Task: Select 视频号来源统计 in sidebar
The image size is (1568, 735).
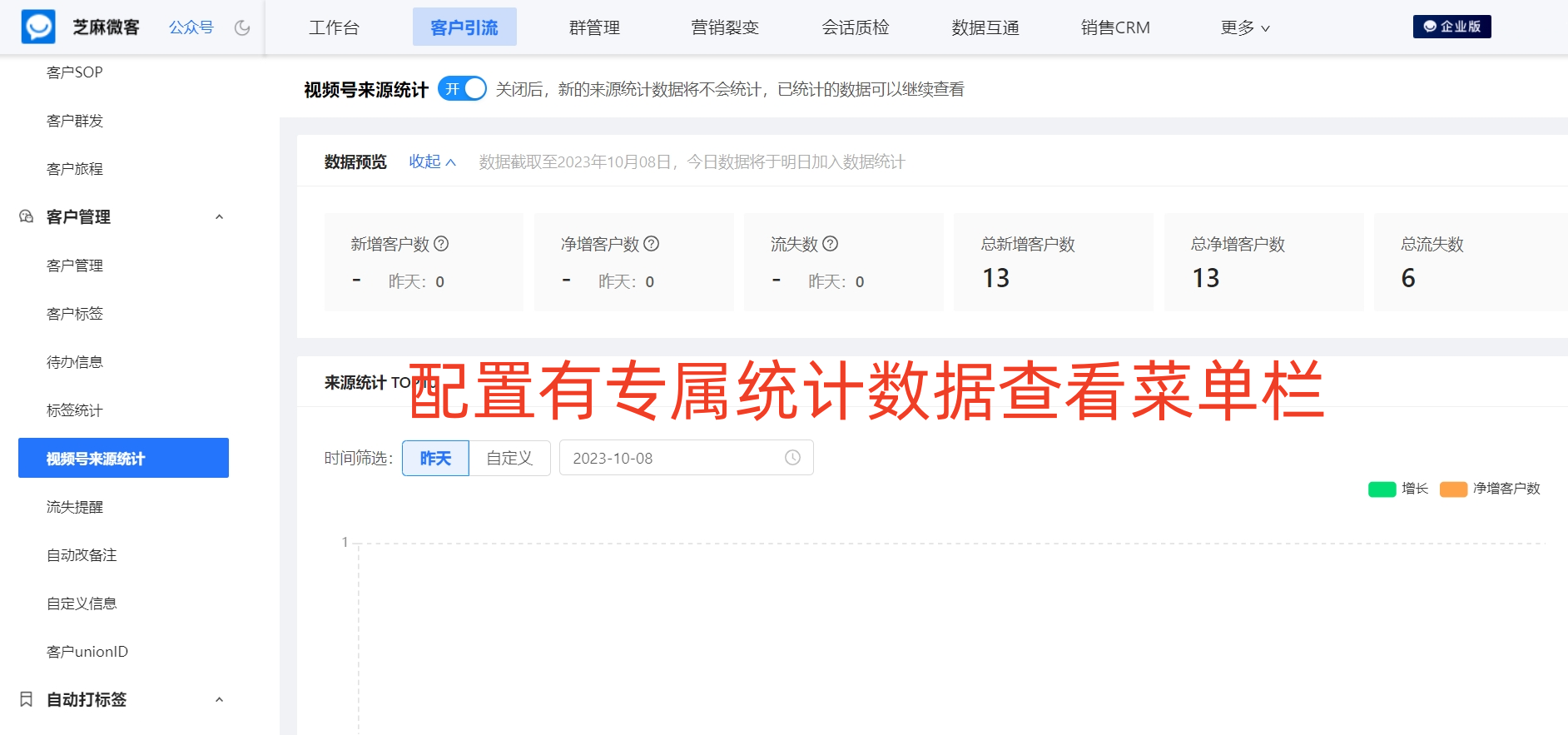Action: (123, 458)
